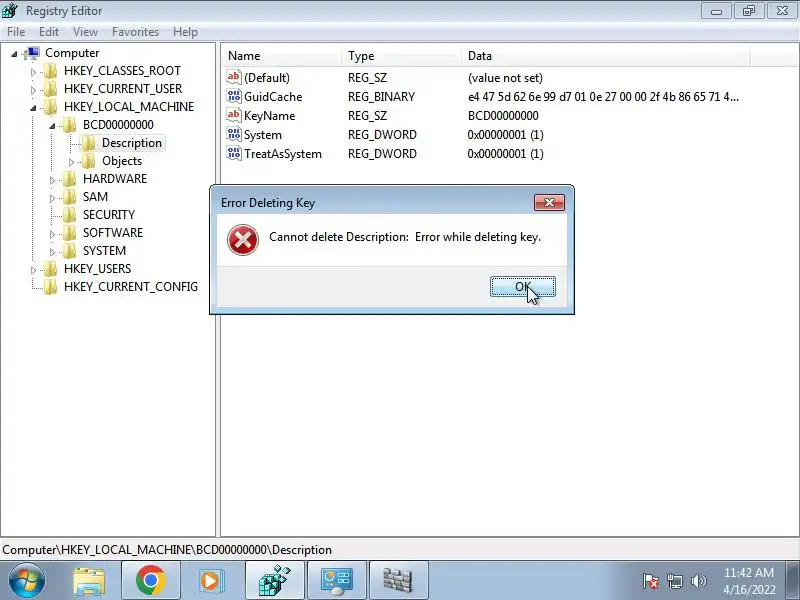This screenshot has width=800, height=600.
Task: Click the status bar registry path
Action: pos(167,549)
